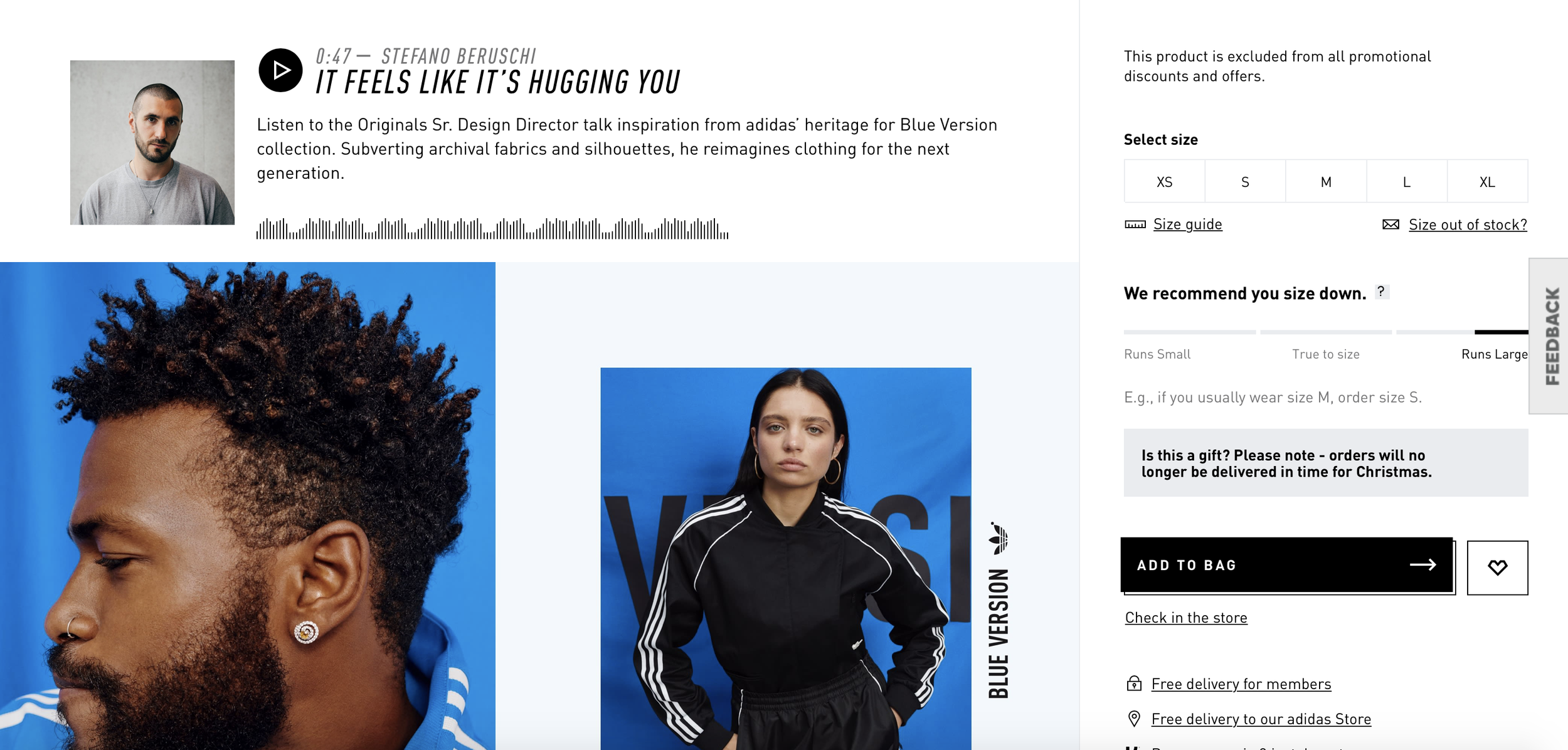
Task: Click the arrow on Add to Bag
Action: [1422, 565]
